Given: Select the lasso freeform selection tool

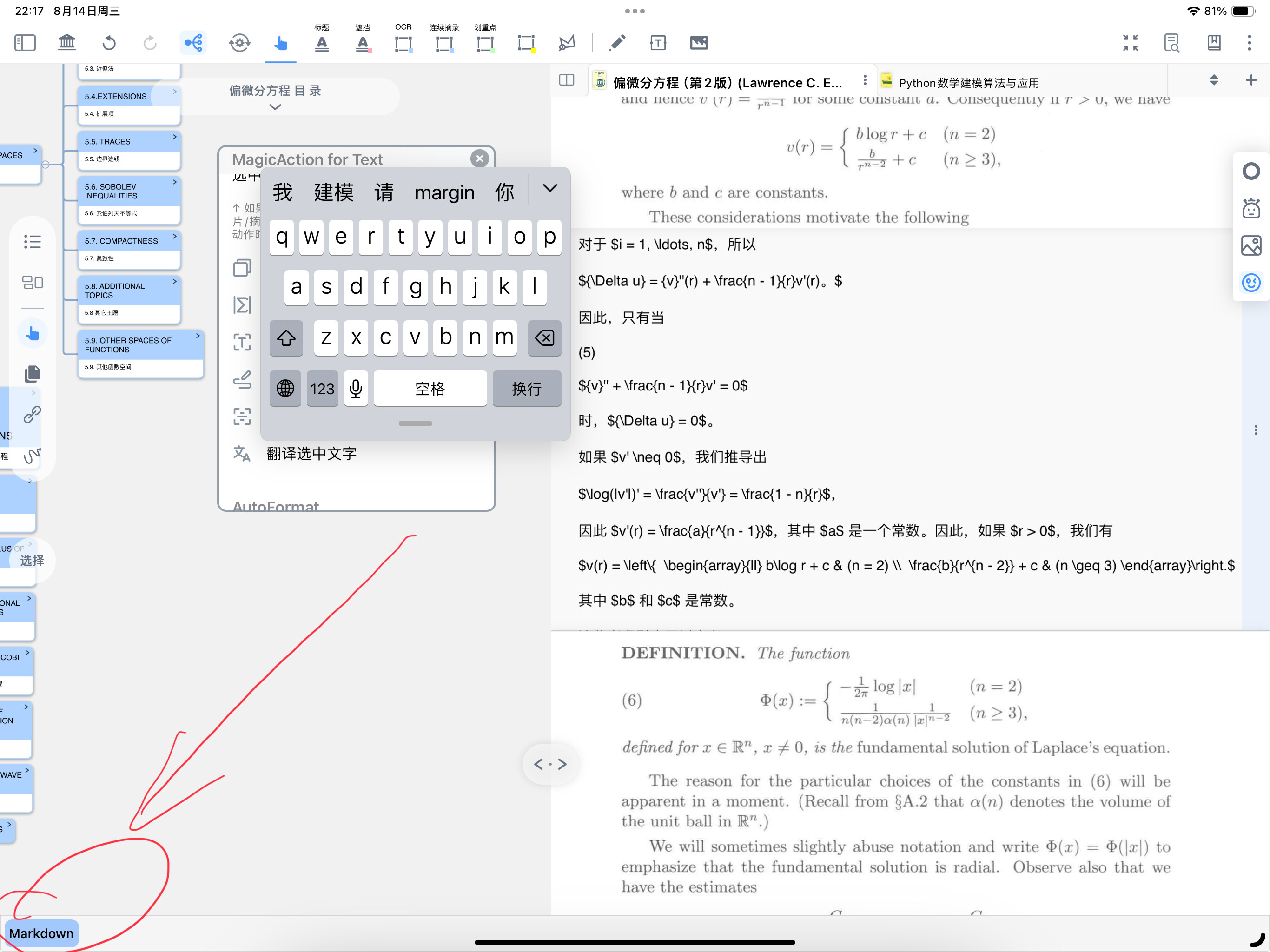Looking at the screenshot, I should click(x=567, y=43).
